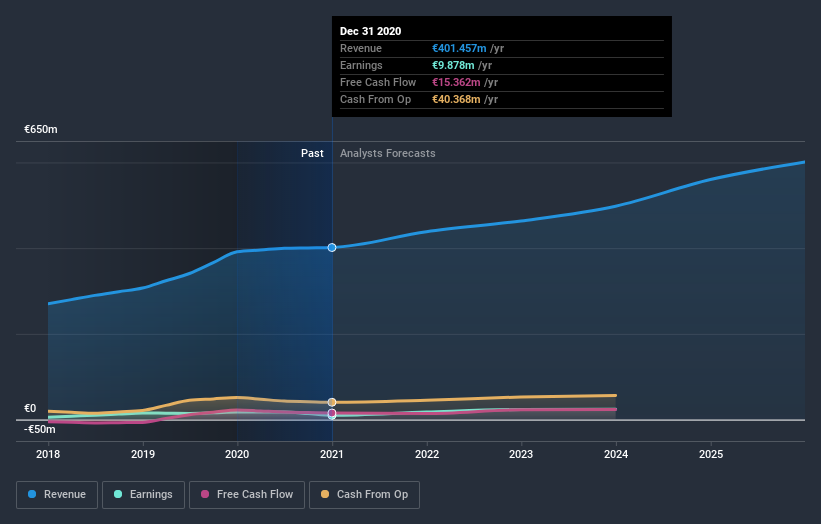Select the 2024 x-axis label

[616, 454]
